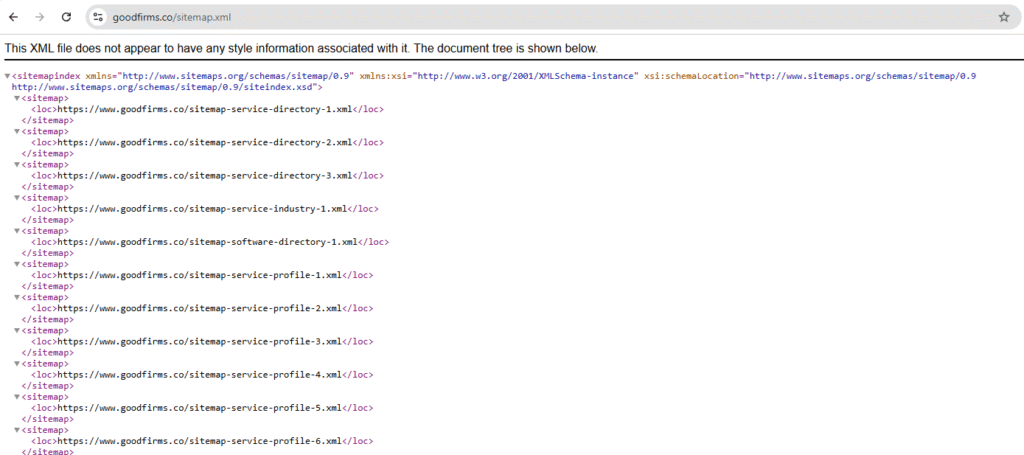
Task: Collapse the sitemap node for service-profile-6.xml
Action: 17,430
